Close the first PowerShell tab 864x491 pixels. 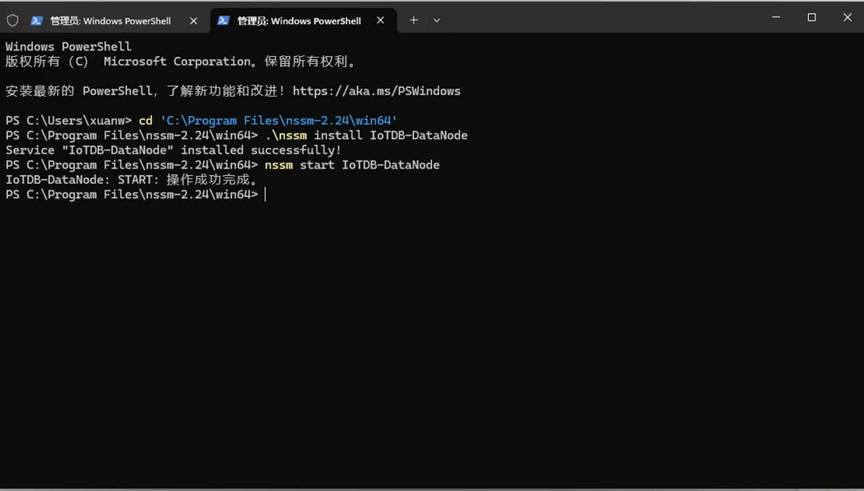(x=193, y=20)
